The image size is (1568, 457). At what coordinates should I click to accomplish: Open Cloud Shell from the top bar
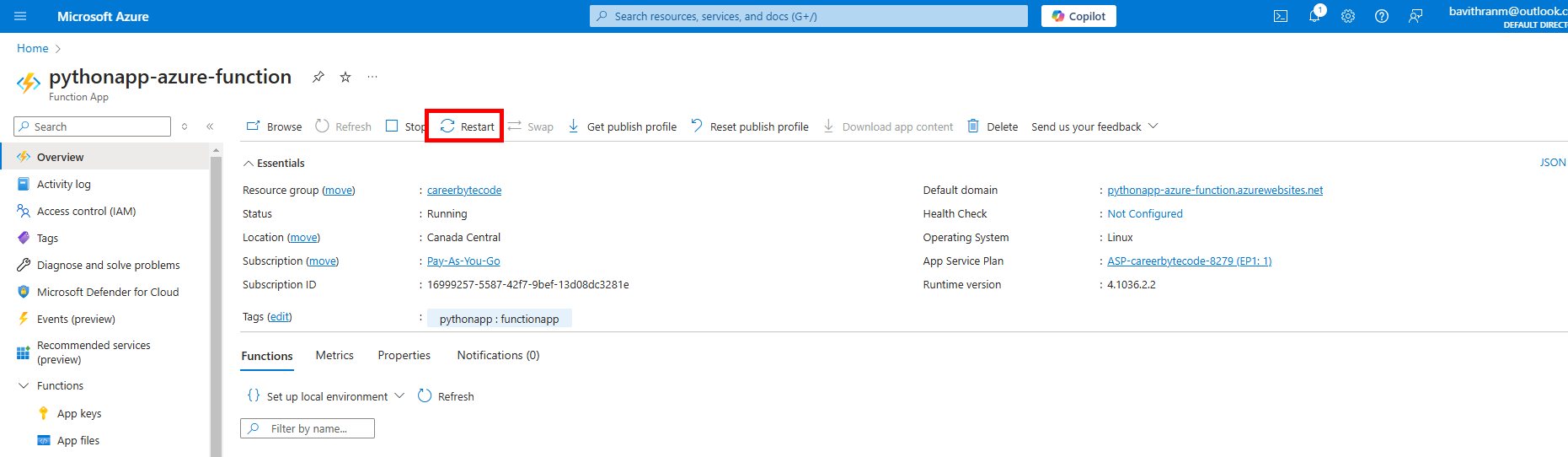point(1281,16)
